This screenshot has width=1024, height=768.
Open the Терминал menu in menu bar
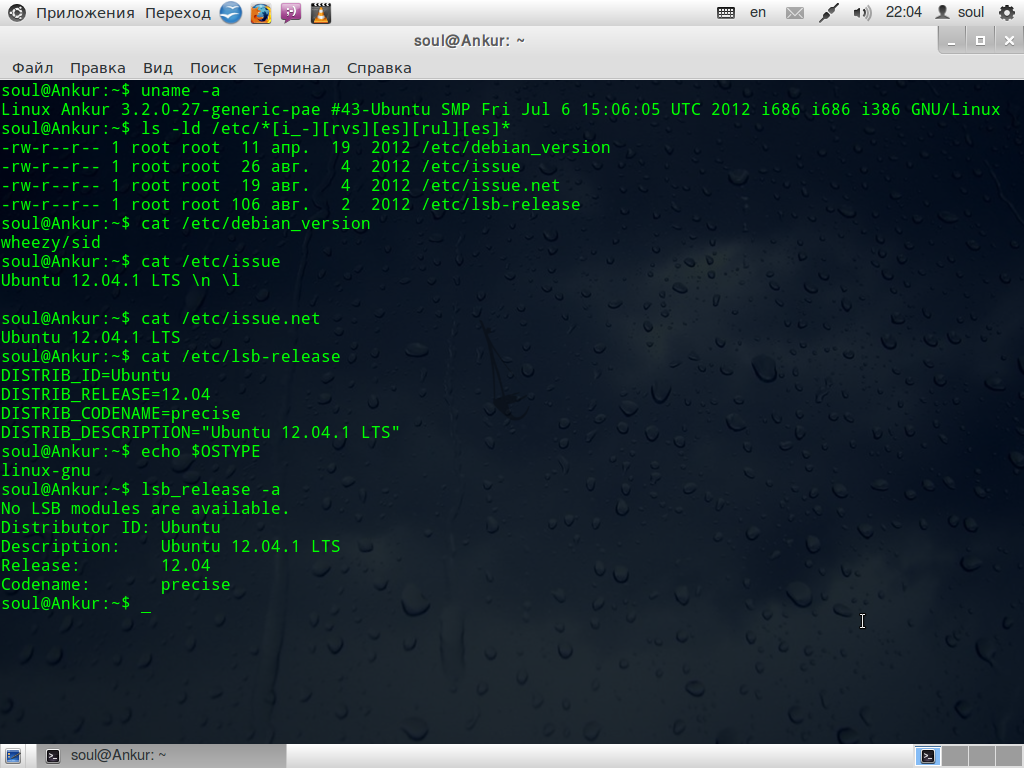pyautogui.click(x=291, y=68)
